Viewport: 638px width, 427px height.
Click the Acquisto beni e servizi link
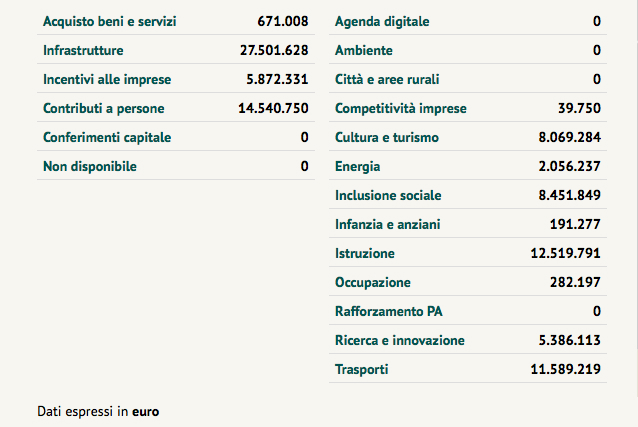[x=110, y=21]
